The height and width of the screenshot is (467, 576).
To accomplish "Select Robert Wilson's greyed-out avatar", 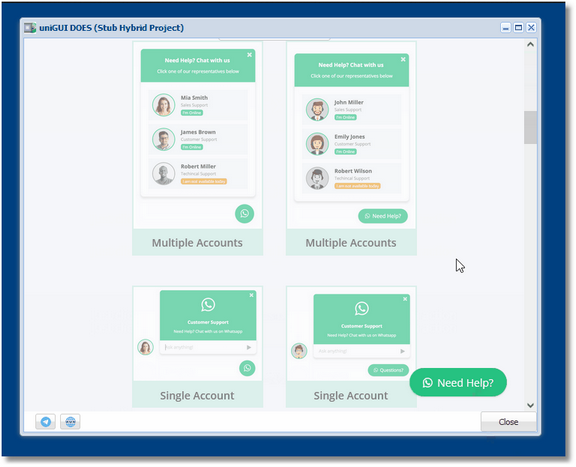I will (317, 178).
